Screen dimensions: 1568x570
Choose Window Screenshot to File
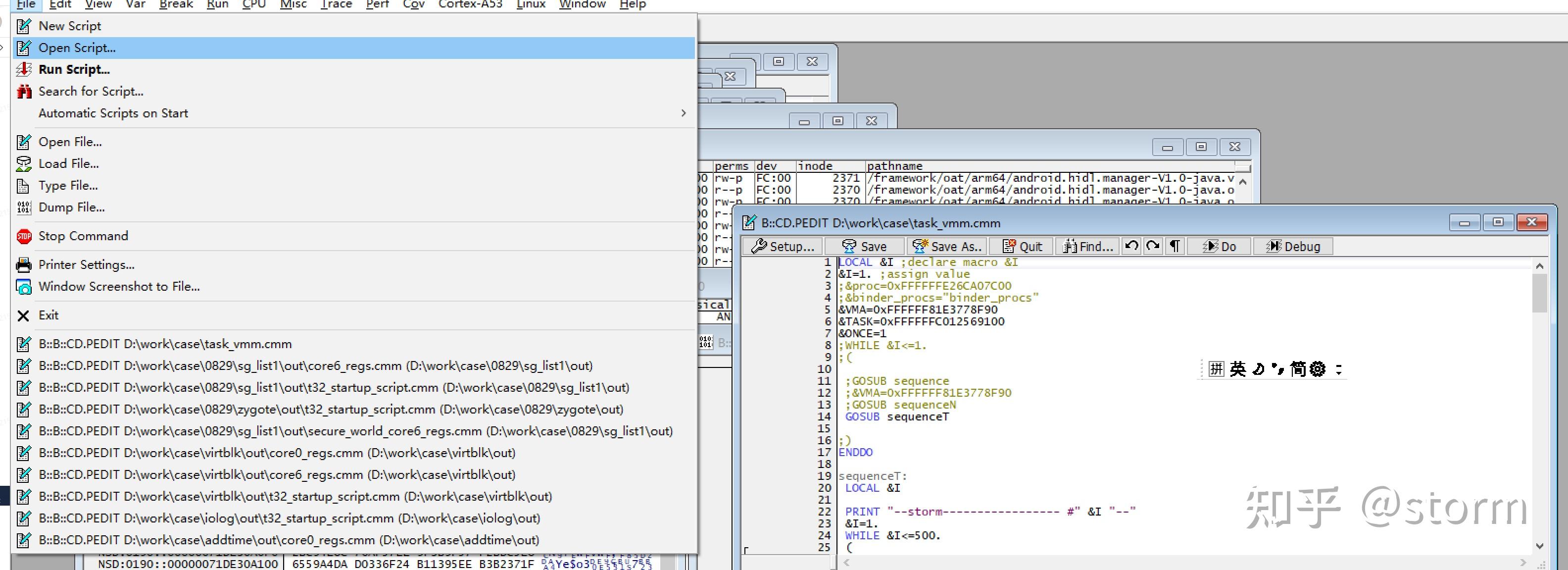pyautogui.click(x=119, y=286)
